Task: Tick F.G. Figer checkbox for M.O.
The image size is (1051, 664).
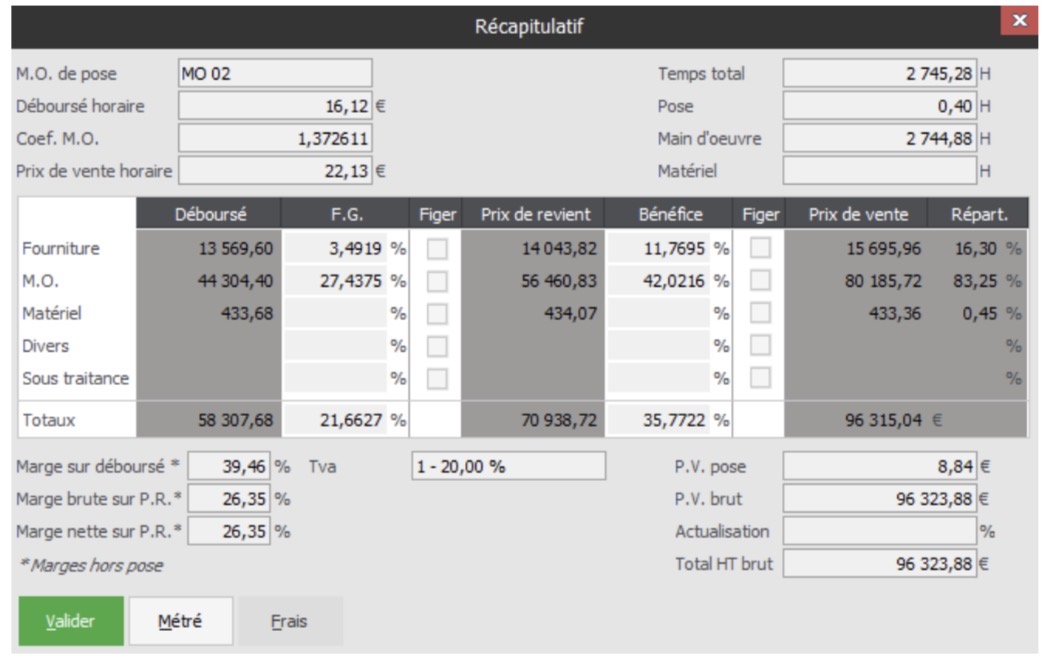Action: pyautogui.click(x=437, y=281)
